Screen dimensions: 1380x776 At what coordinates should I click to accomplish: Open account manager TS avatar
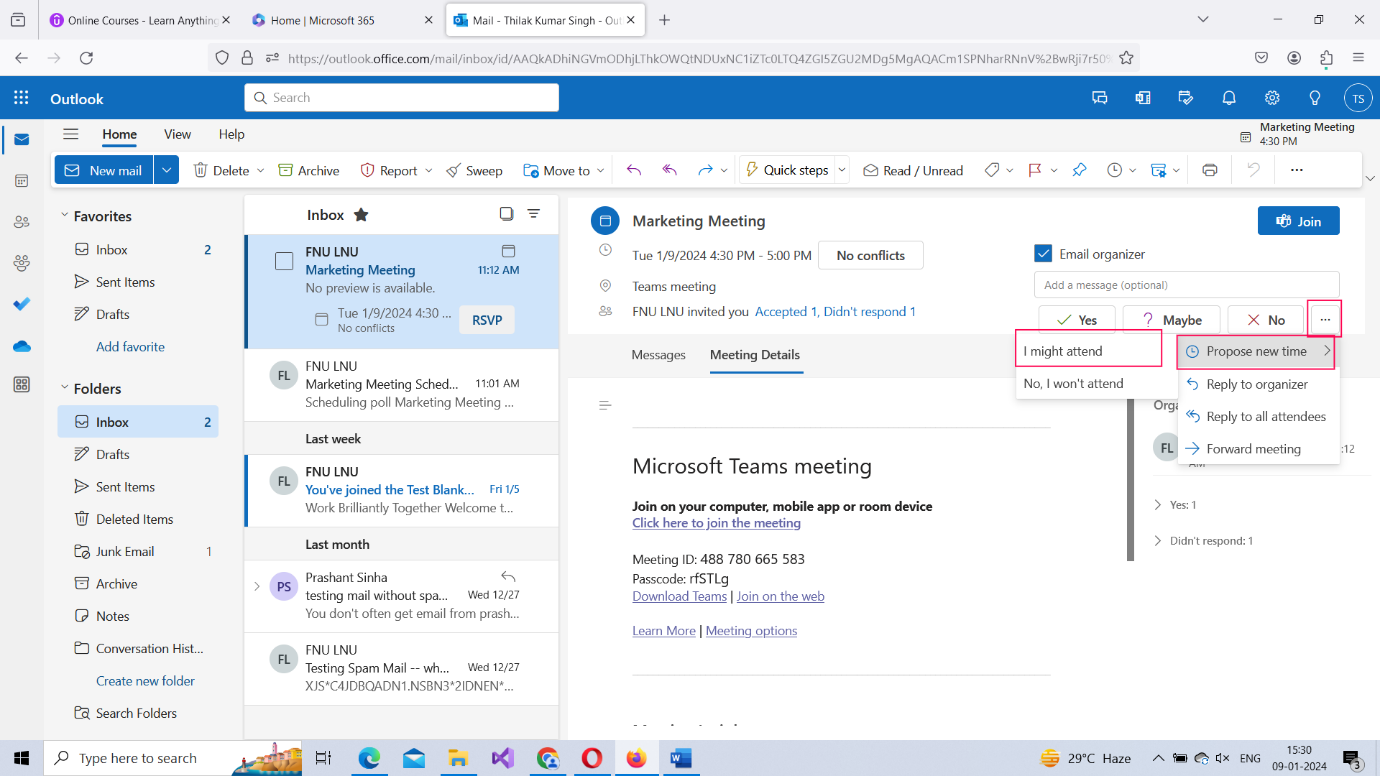[x=1357, y=98]
